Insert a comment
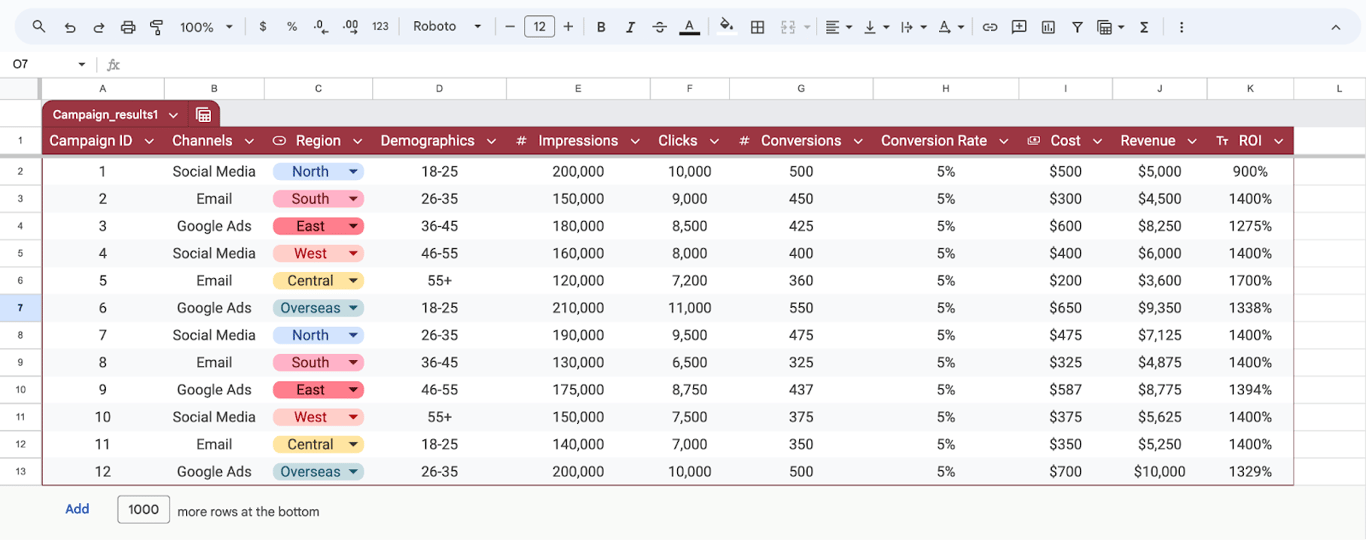Image resolution: width=1366 pixels, height=540 pixels. (1019, 27)
